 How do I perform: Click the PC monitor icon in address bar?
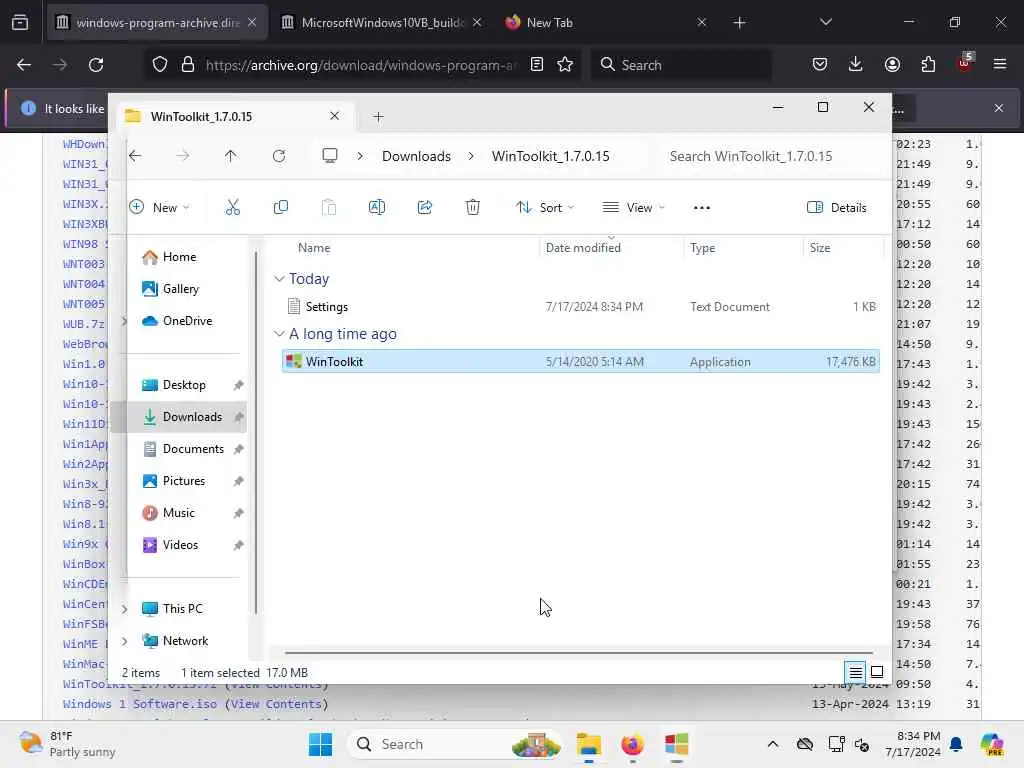(x=330, y=156)
